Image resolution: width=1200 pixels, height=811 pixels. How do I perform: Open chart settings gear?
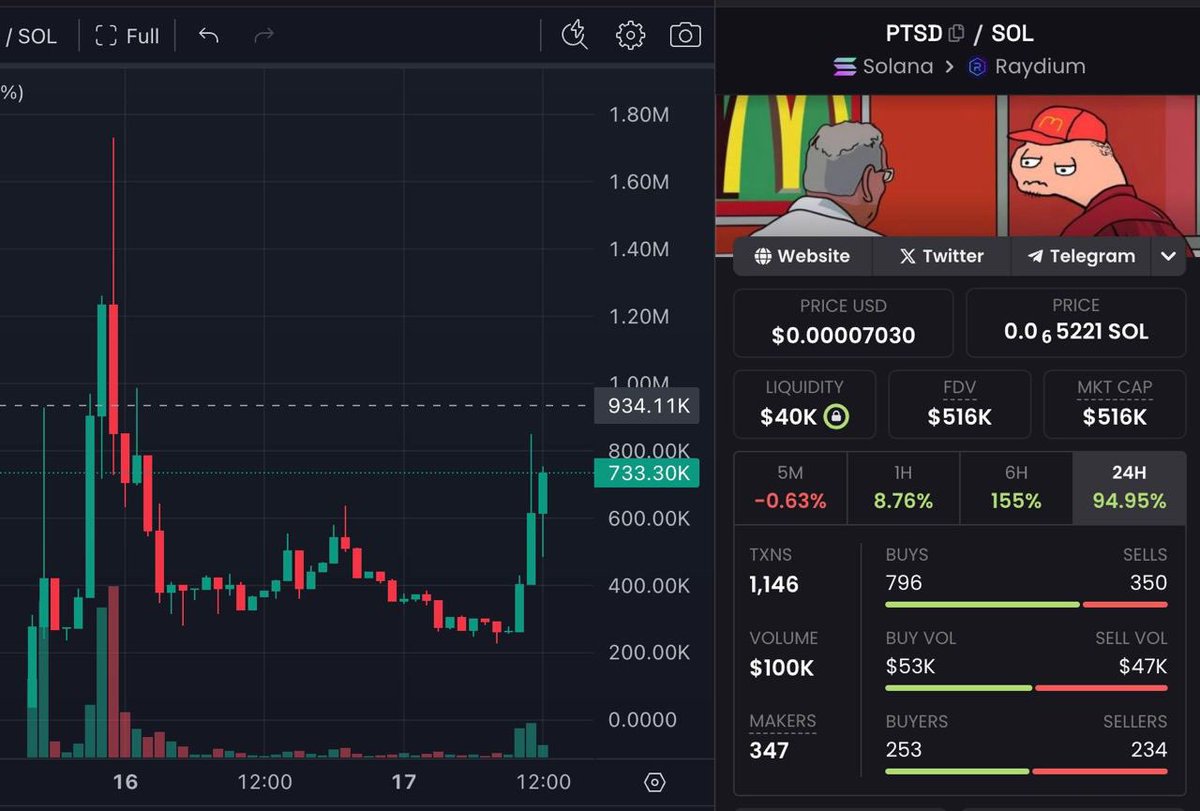[630, 35]
